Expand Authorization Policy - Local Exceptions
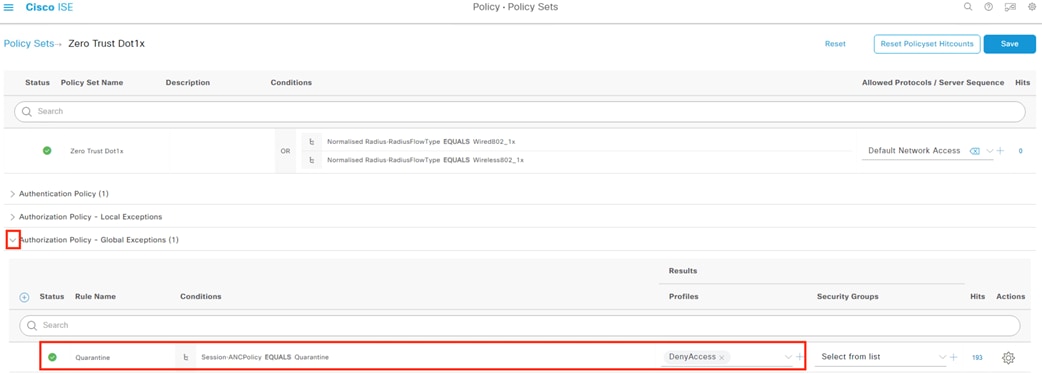Viewport: 1042px width, 374px height. (x=13, y=217)
